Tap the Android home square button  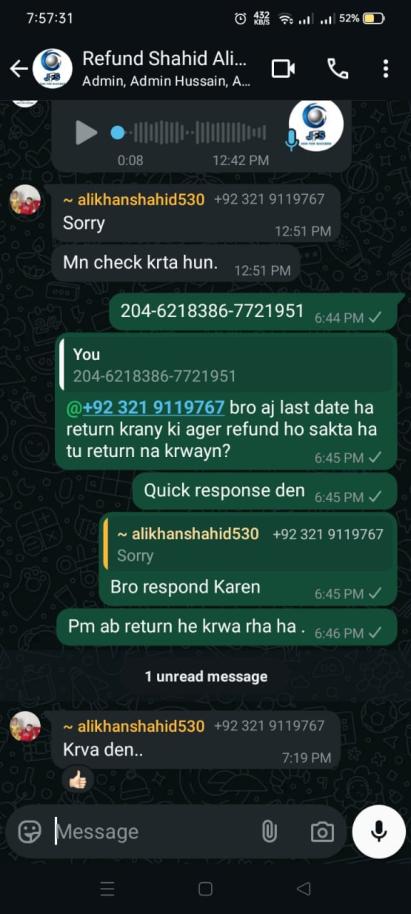205,889
